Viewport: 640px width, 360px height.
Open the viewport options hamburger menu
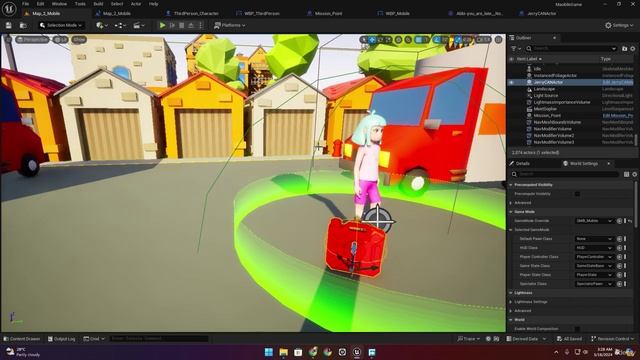tap(8, 39)
